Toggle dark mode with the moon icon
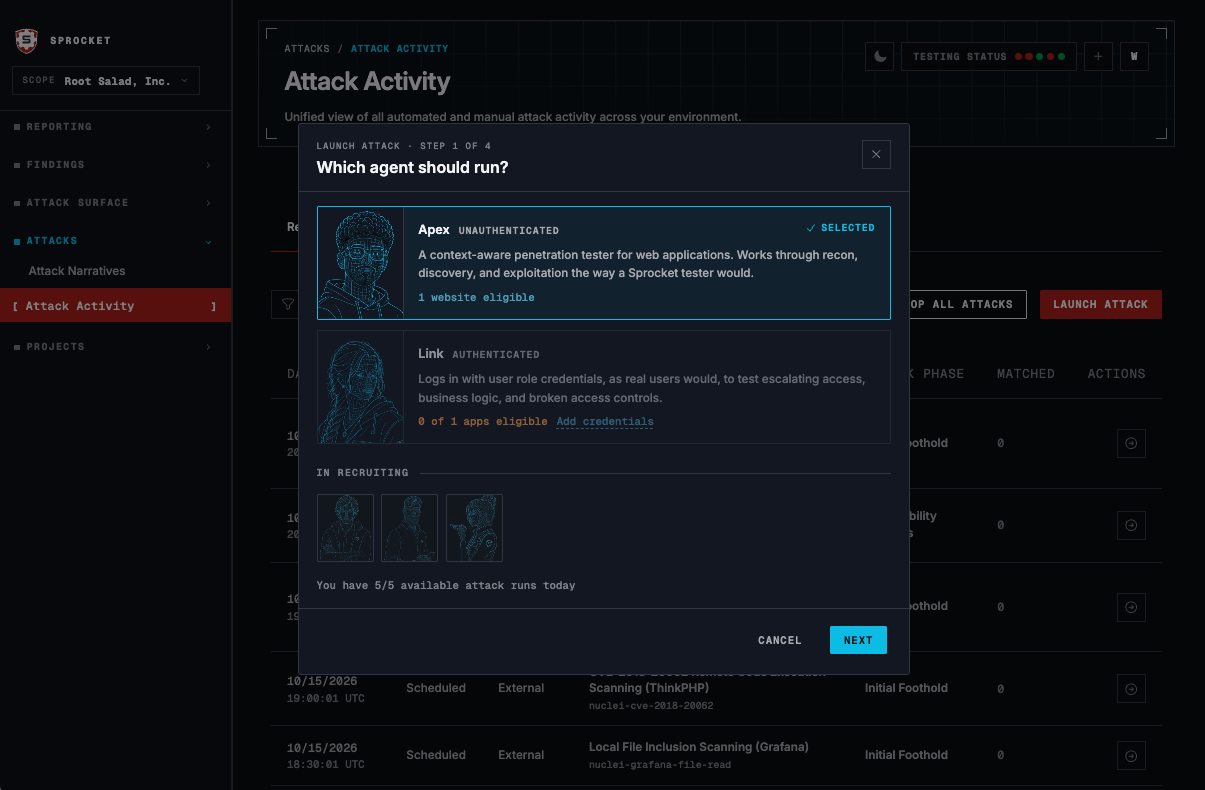1205x790 pixels. tap(880, 57)
